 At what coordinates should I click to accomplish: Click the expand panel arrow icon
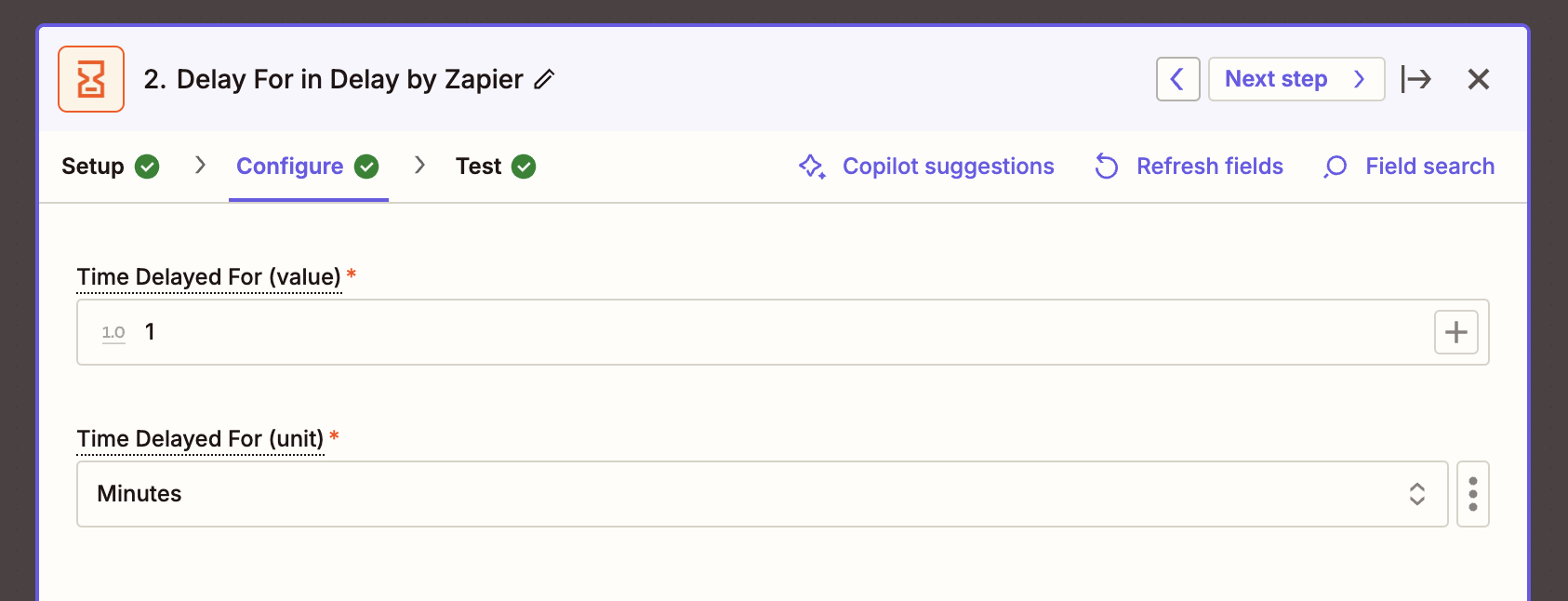click(x=1416, y=79)
